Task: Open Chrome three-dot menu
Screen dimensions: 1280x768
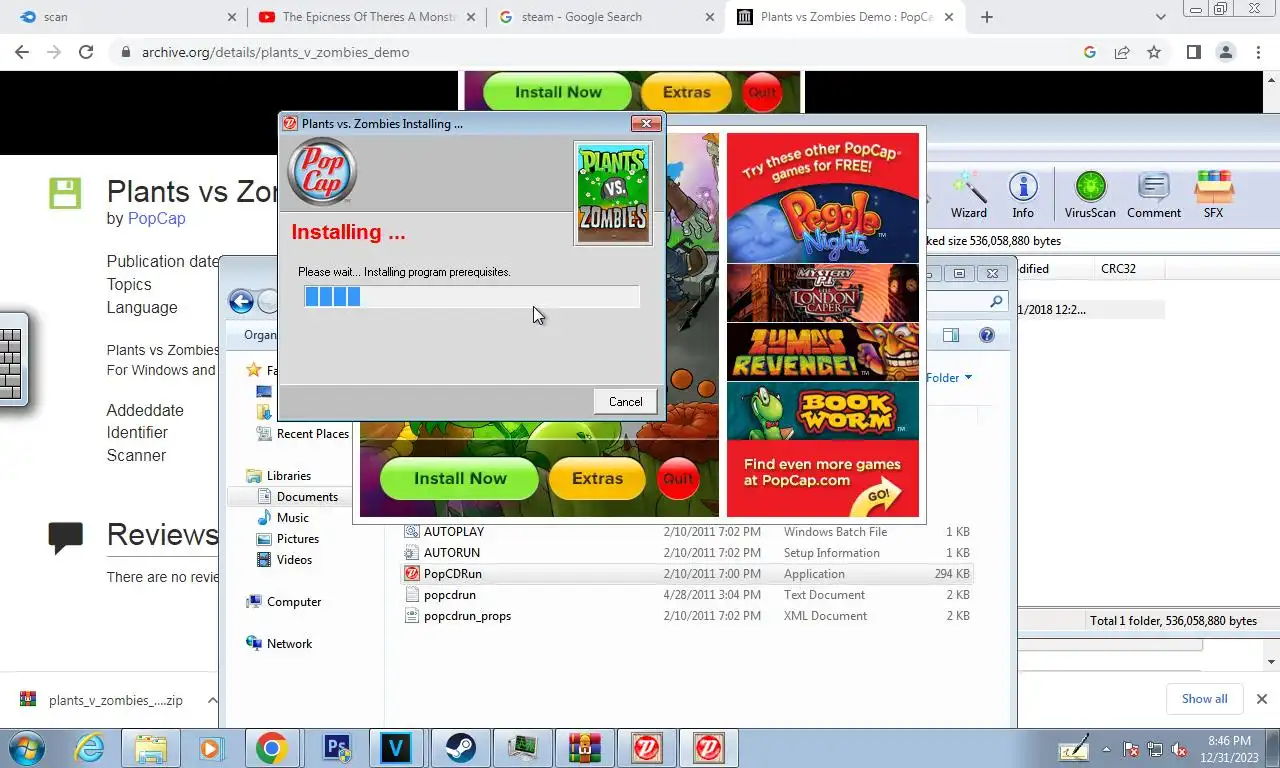Action: 1258,52
